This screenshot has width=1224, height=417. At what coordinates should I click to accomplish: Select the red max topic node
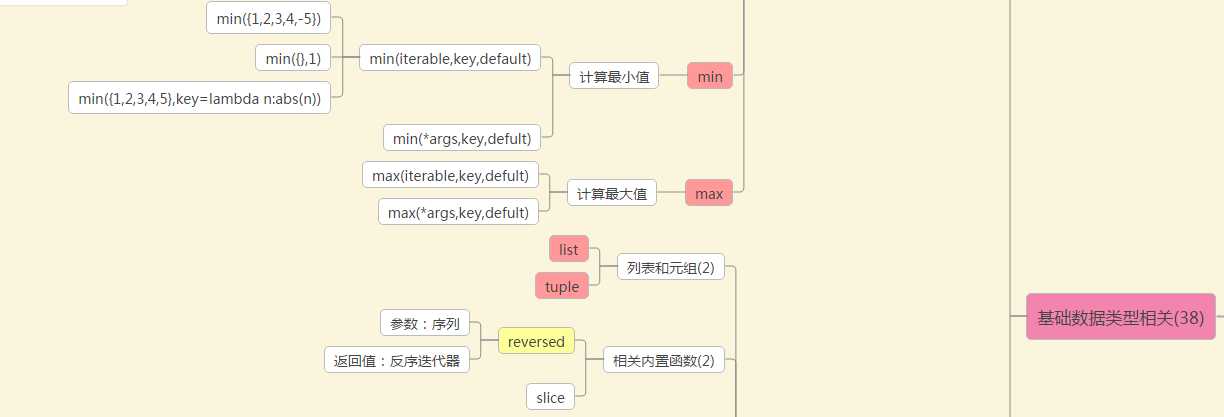709,193
